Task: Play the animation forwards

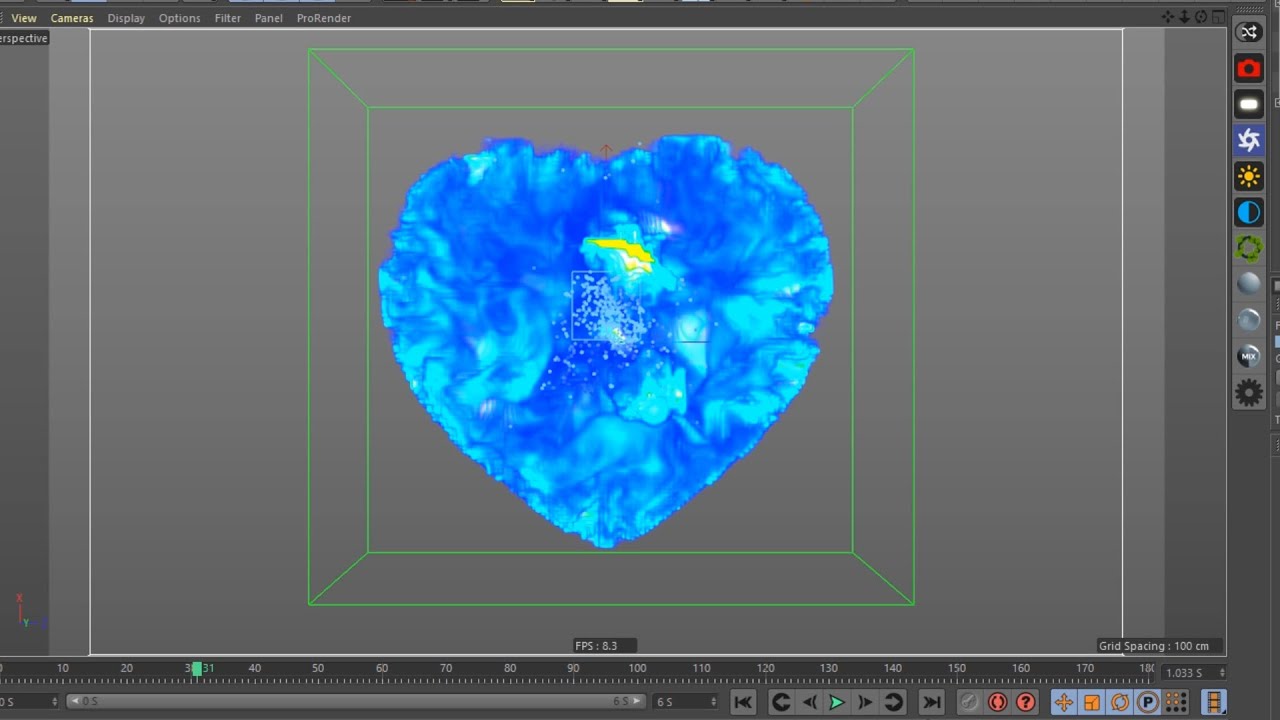Action: coord(837,702)
